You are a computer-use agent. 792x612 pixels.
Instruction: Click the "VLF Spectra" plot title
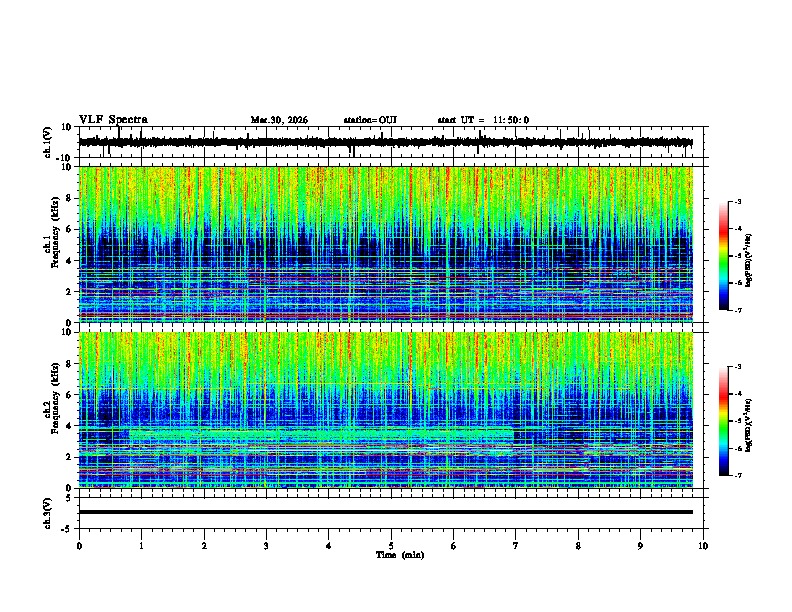[x=113, y=120]
